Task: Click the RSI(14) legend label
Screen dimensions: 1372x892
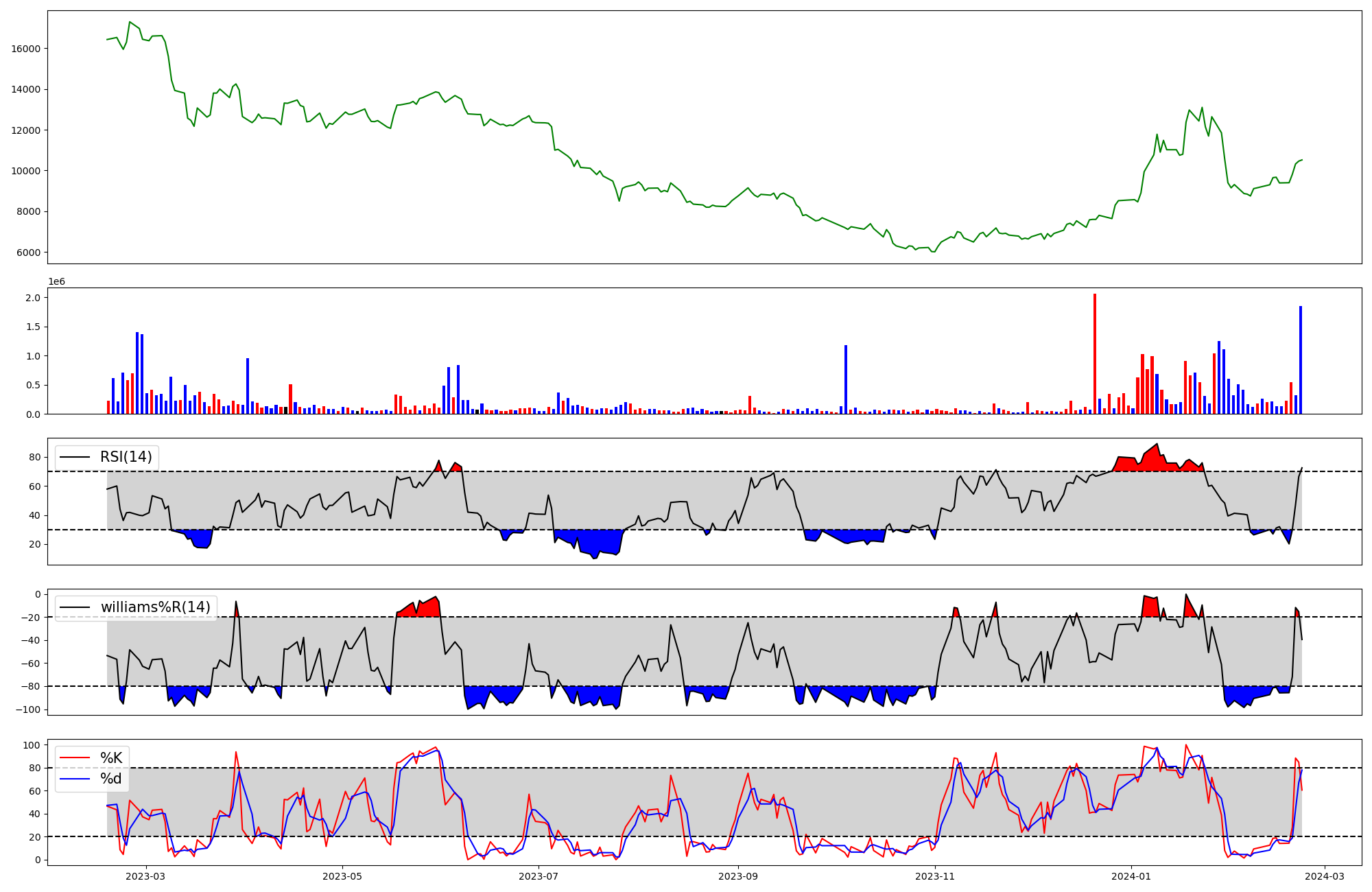Action: tap(126, 457)
